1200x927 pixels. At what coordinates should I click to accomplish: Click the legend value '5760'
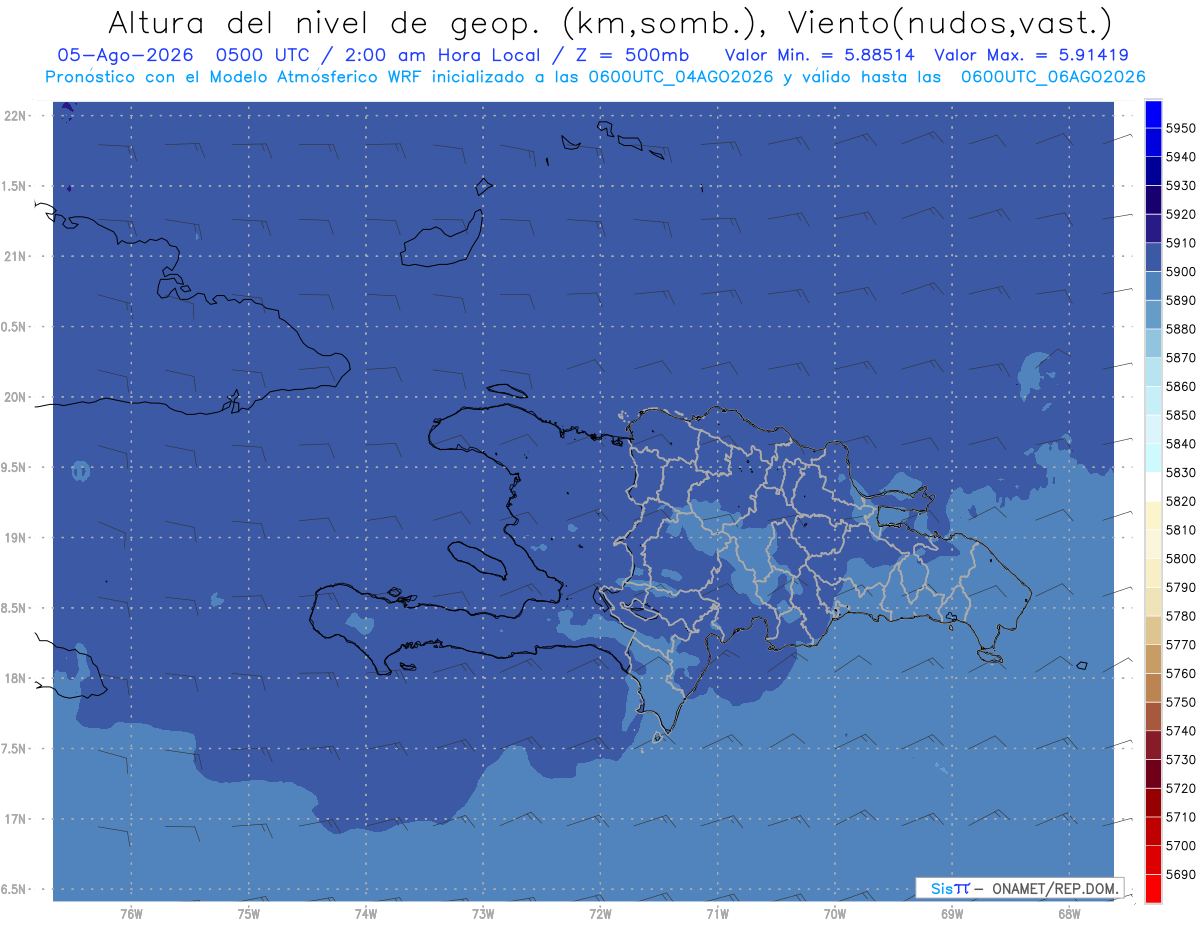pyautogui.click(x=1181, y=673)
